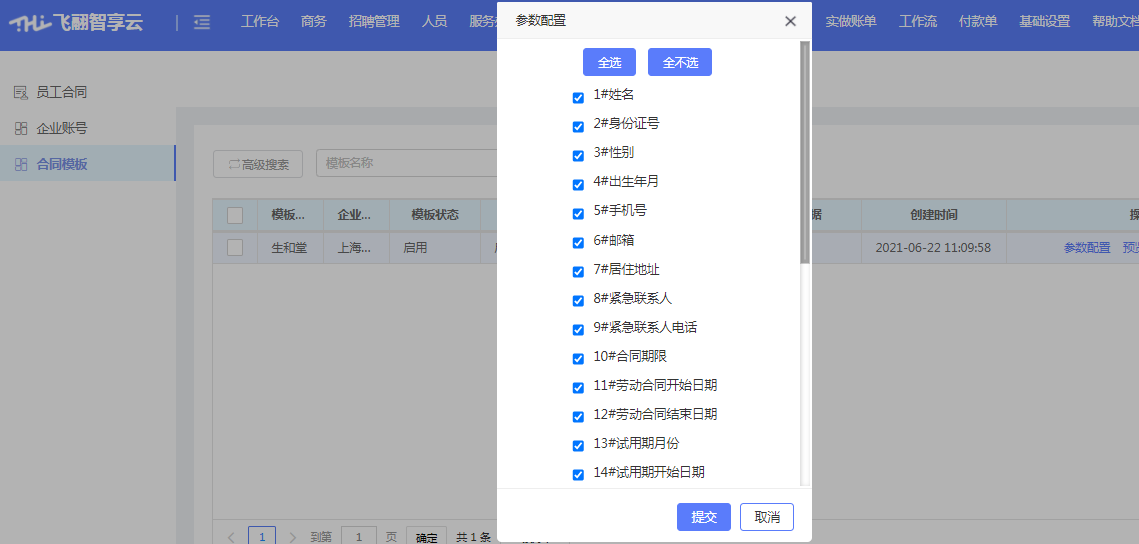Click the dialog vertical scrollbar
1139x544 pixels.
[x=804, y=153]
